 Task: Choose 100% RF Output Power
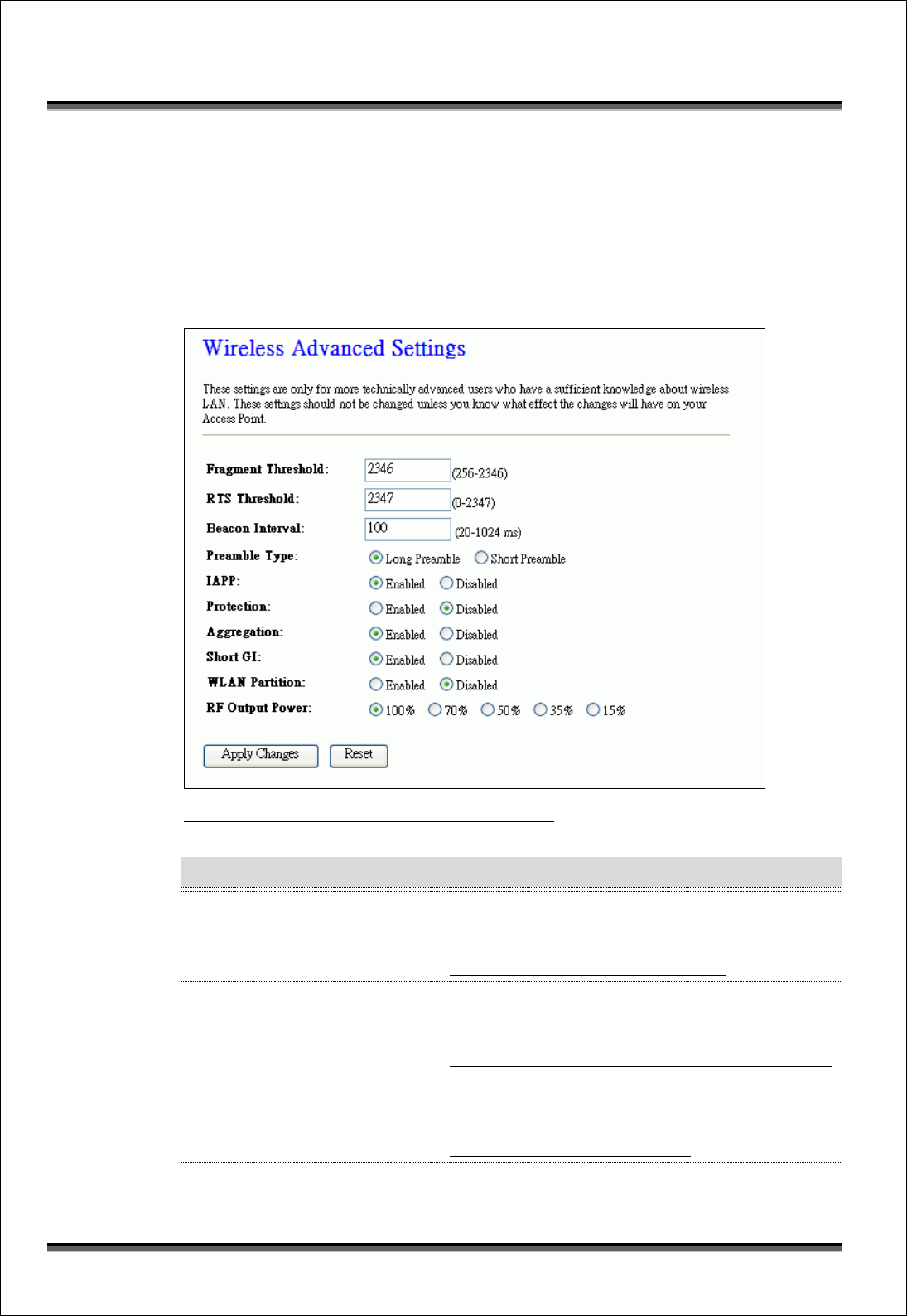376,709
